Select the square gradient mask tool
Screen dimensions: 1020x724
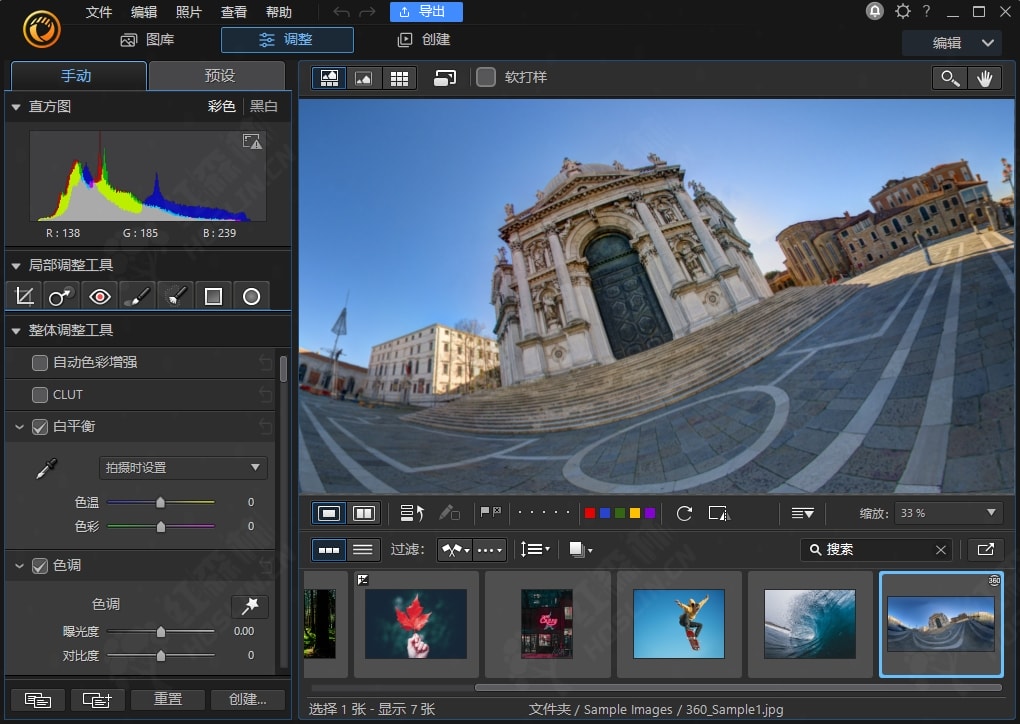pyautogui.click(x=213, y=296)
